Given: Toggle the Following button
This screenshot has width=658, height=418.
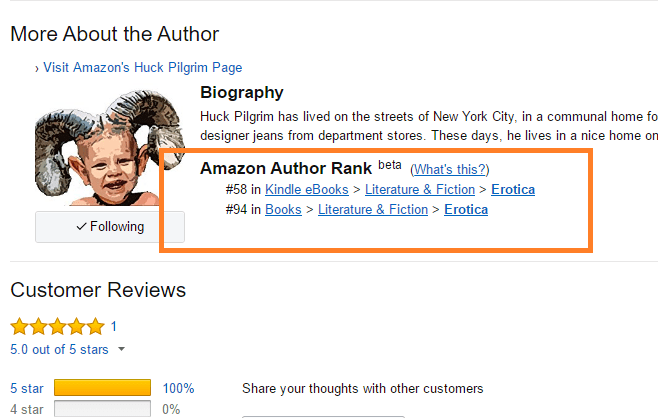Looking at the screenshot, I should pyautogui.click(x=110, y=227).
